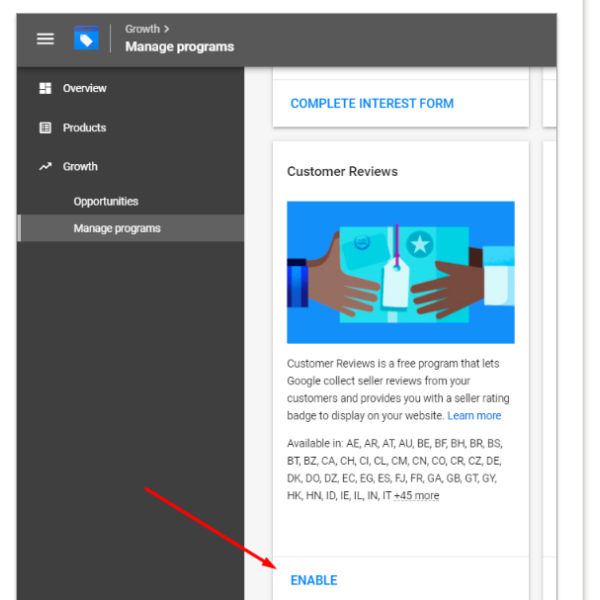Click the Manage programs page heading
This screenshot has height=600, width=600.
[179, 47]
